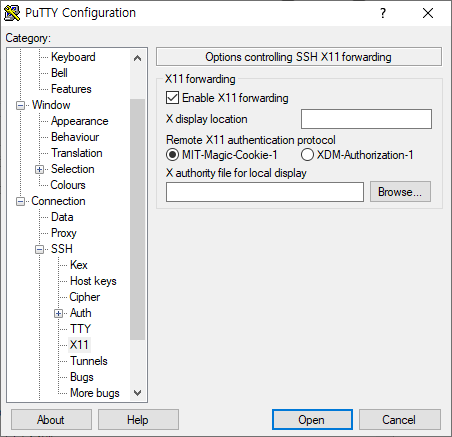Open the Kex category
452x437 pixels.
click(79, 265)
